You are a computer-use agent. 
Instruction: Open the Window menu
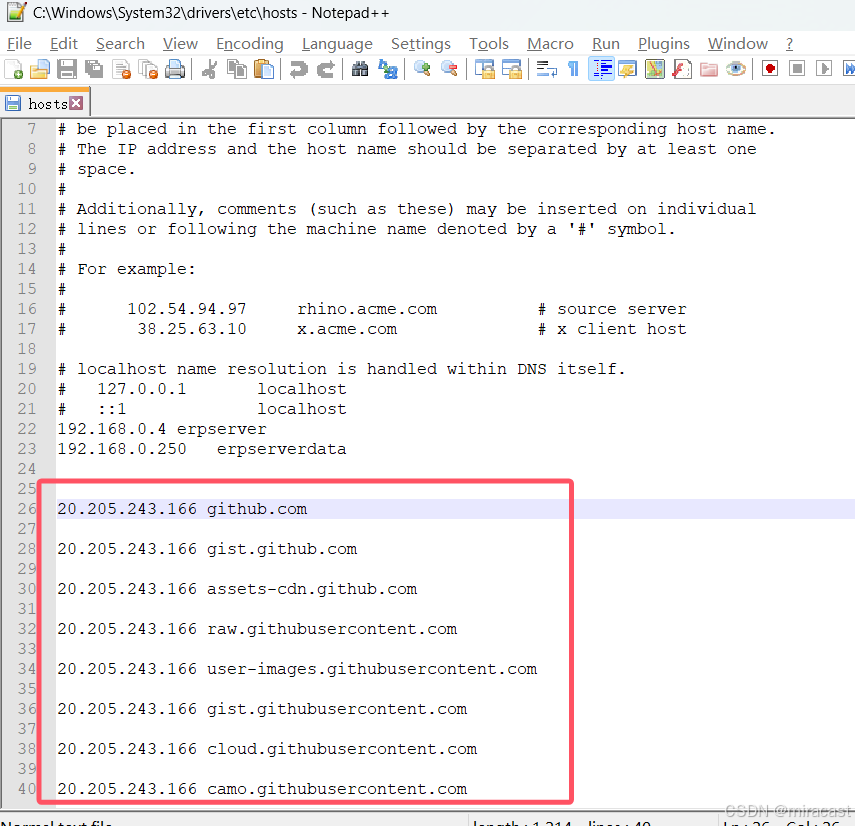pyautogui.click(x=738, y=44)
